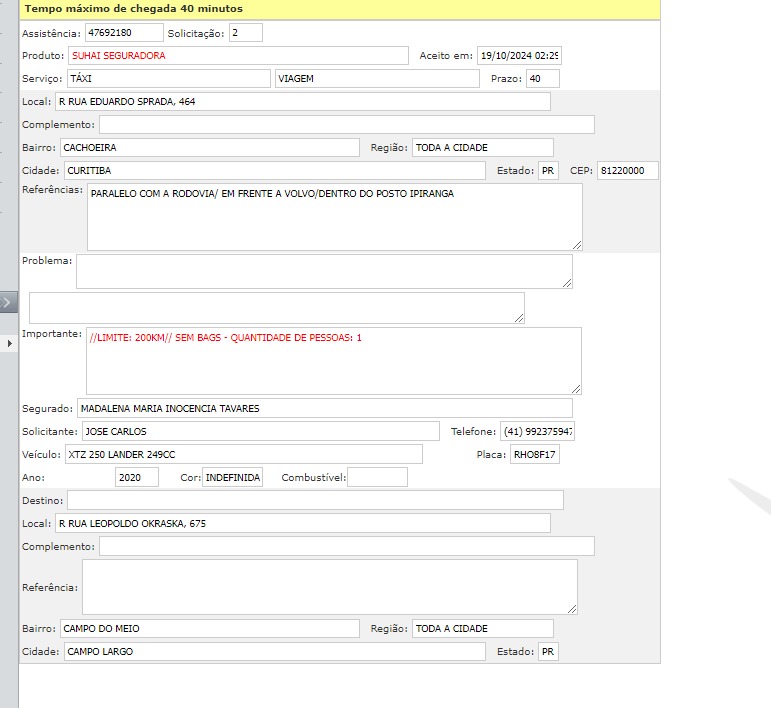Viewport: 771px width, 708px height.
Task: Click the Referências text area
Action: (x=335, y=217)
